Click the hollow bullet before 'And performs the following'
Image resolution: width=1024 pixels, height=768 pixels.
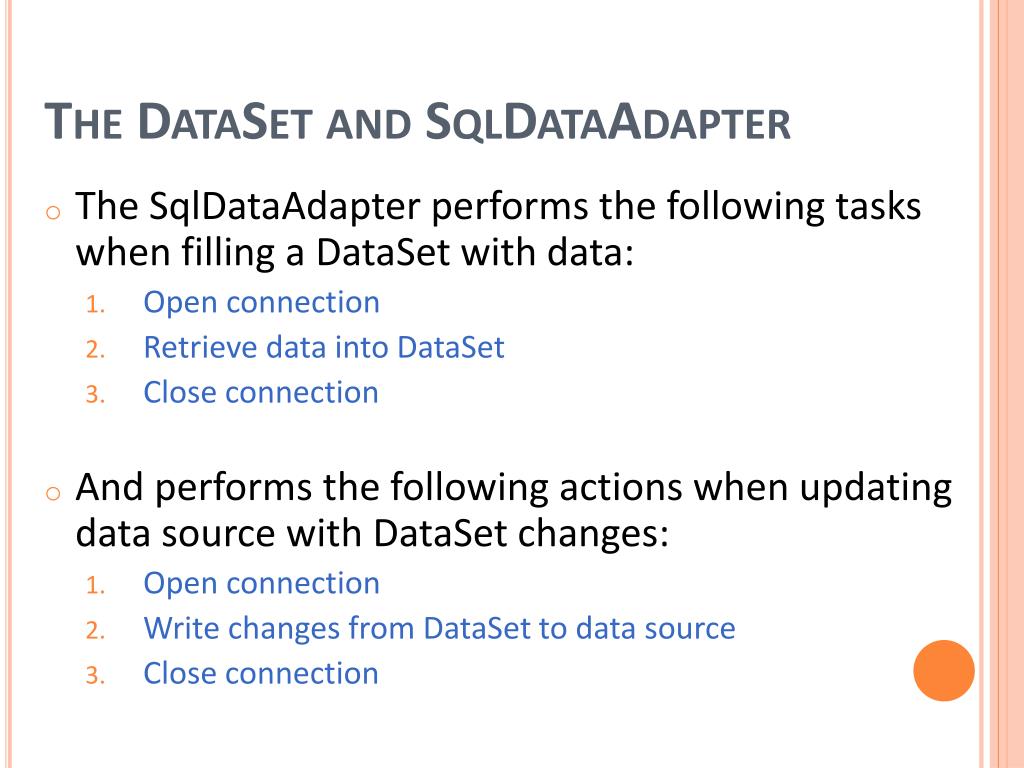coord(54,492)
